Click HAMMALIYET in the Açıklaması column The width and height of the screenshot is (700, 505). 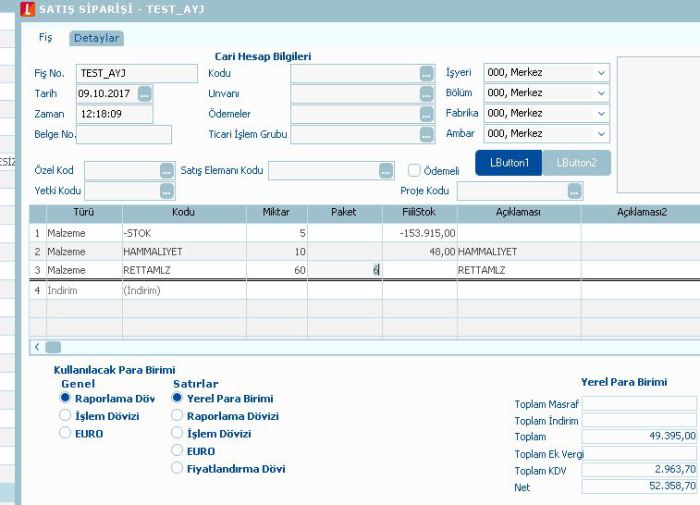519,252
